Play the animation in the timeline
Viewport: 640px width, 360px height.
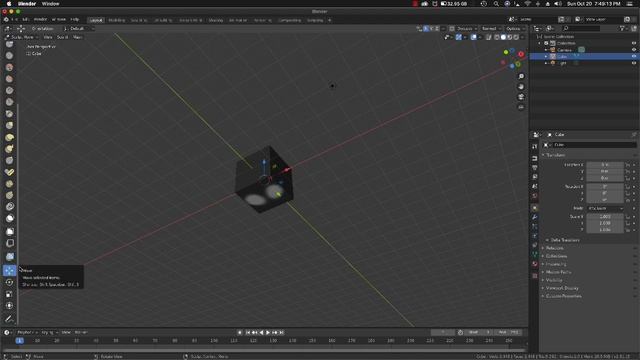coord(268,333)
